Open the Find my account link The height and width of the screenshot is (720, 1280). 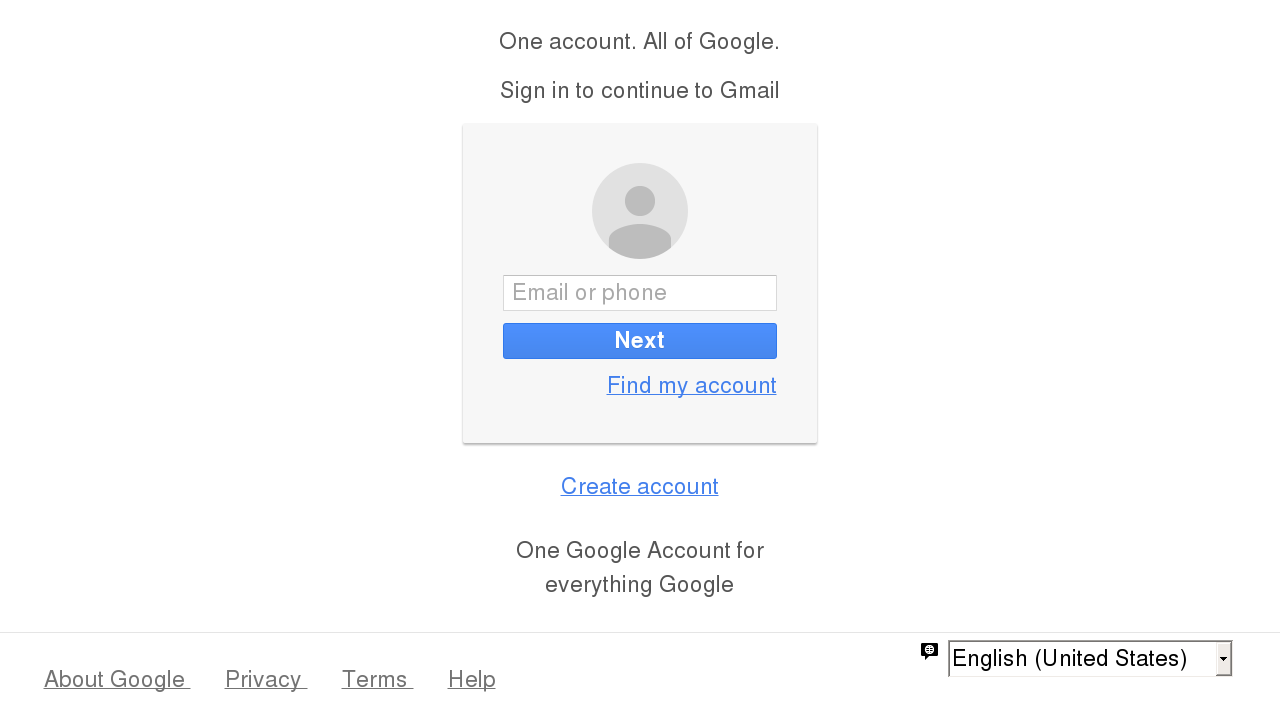point(692,385)
